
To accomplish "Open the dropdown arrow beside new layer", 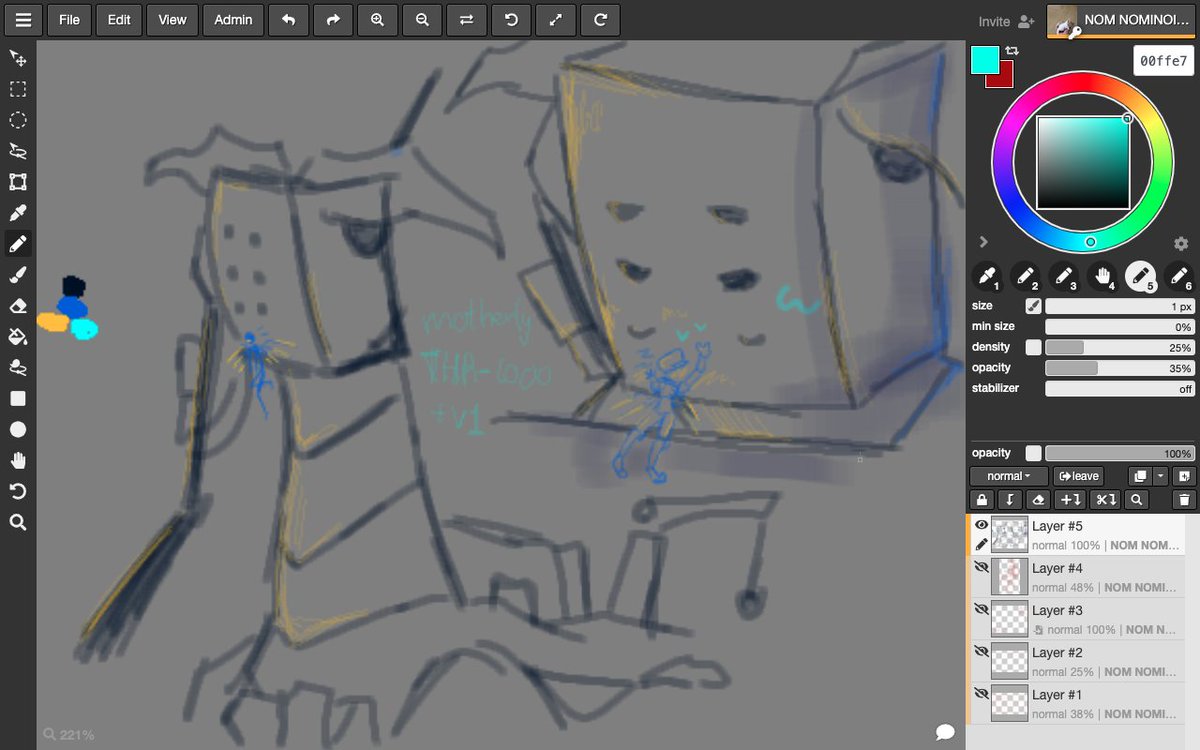I will point(1160,476).
